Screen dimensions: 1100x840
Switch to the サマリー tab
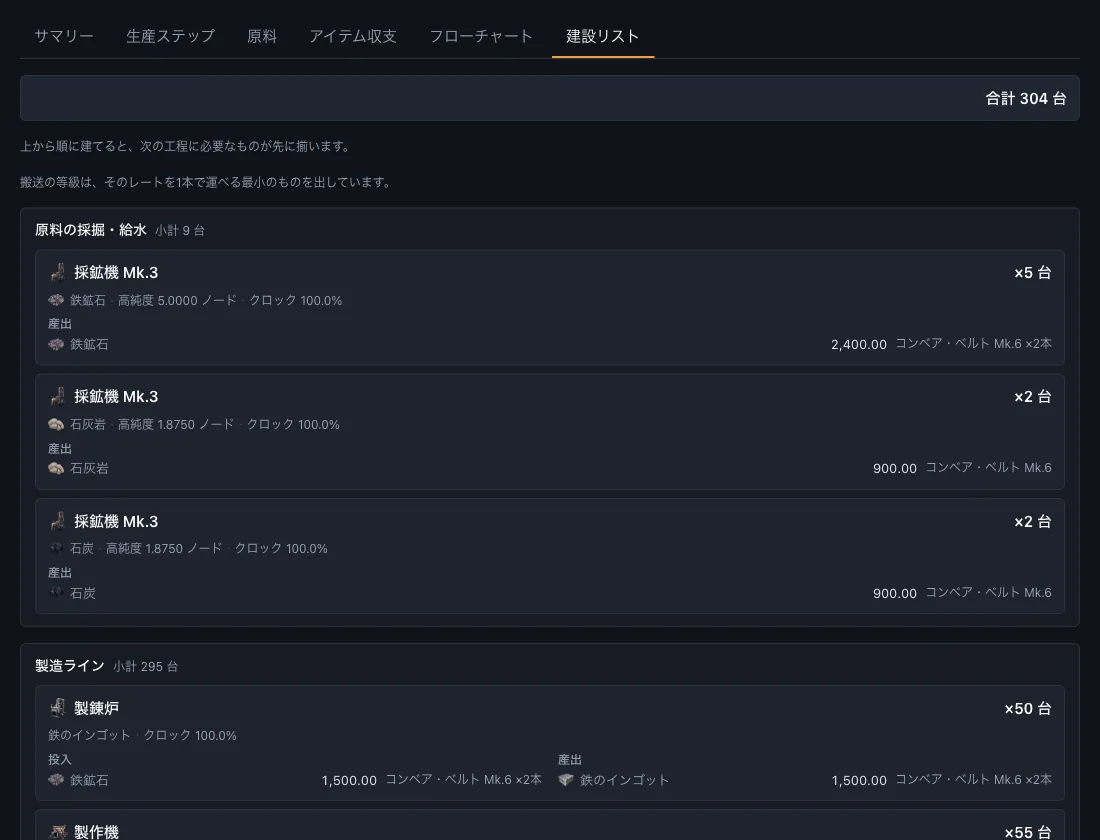pos(64,36)
